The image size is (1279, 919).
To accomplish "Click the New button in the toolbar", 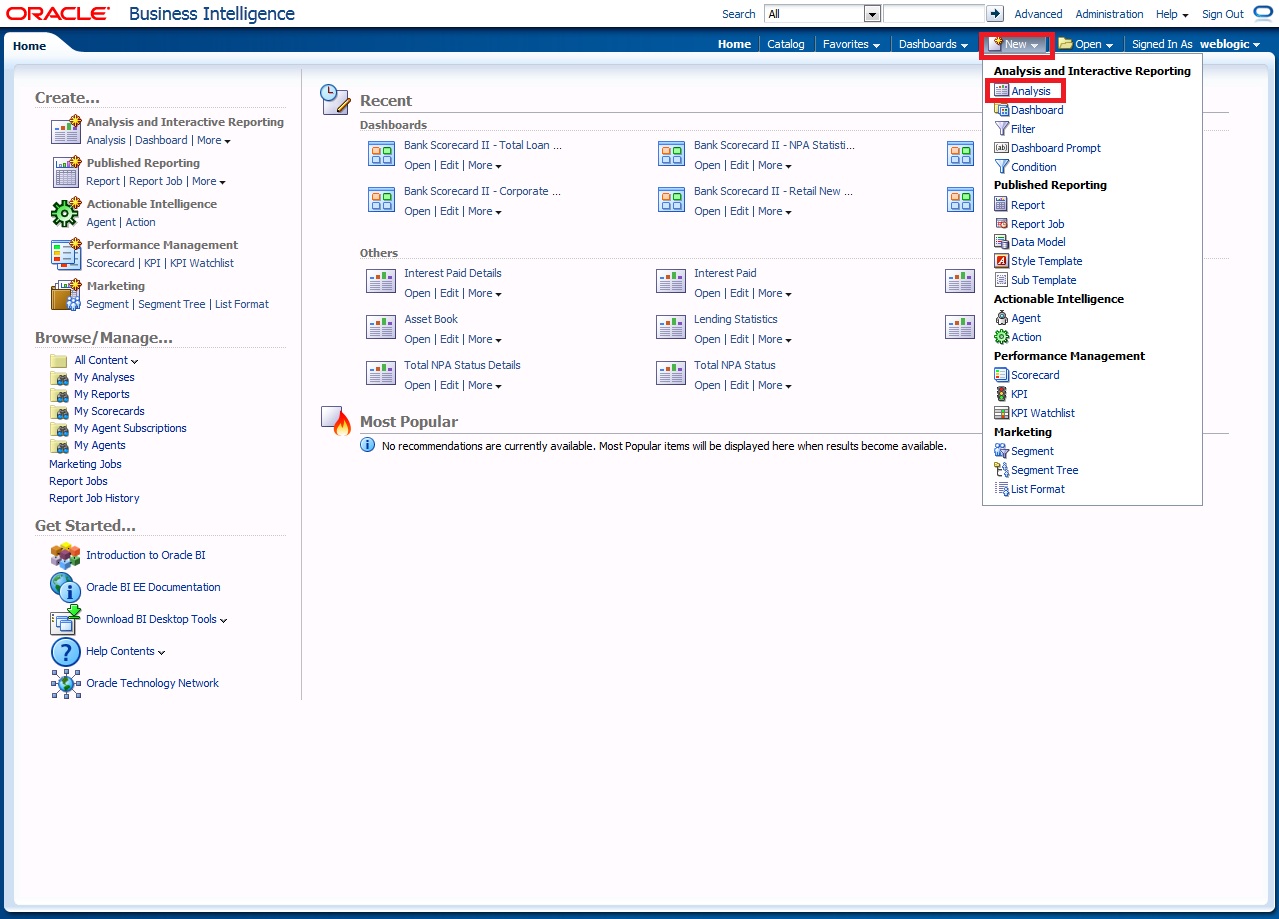I will (x=1016, y=44).
